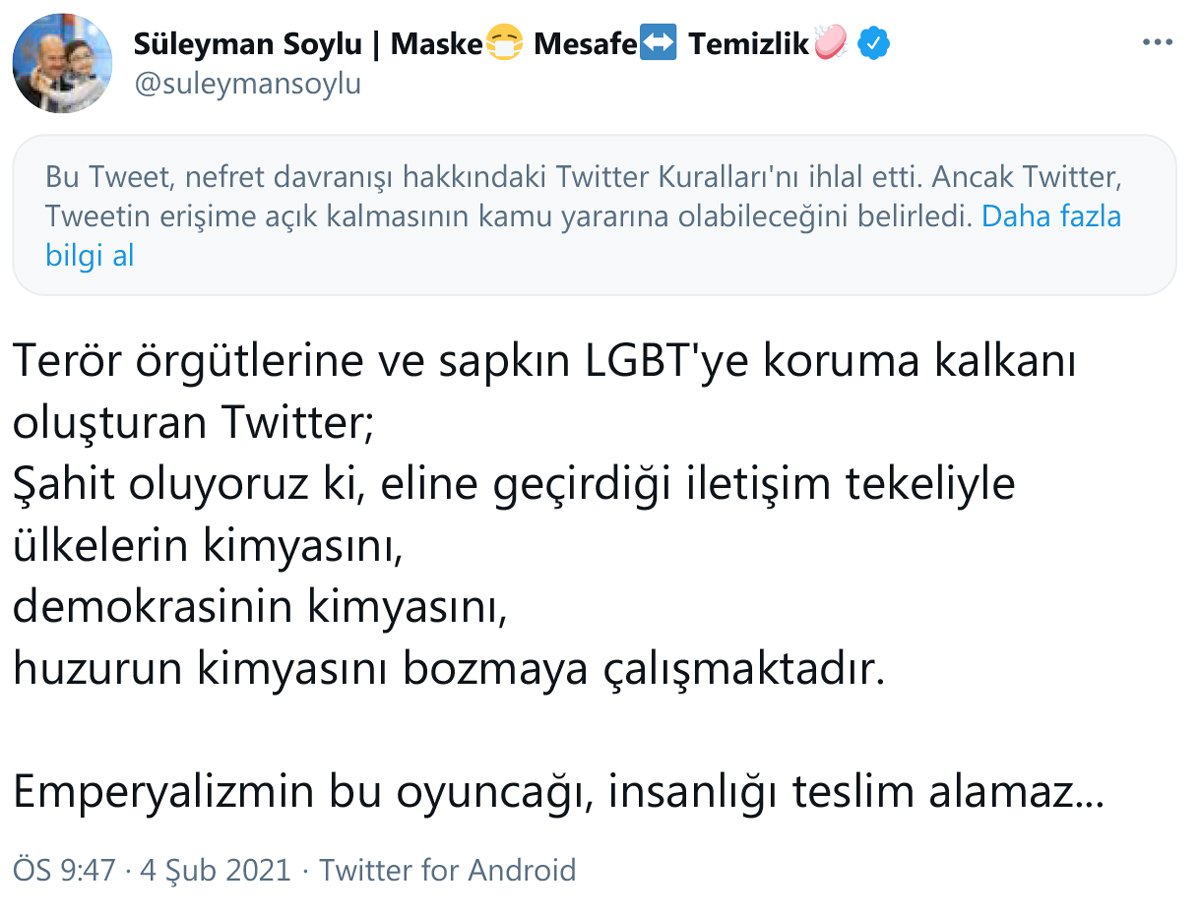Open the @suleymansoylu handle link

[247, 84]
